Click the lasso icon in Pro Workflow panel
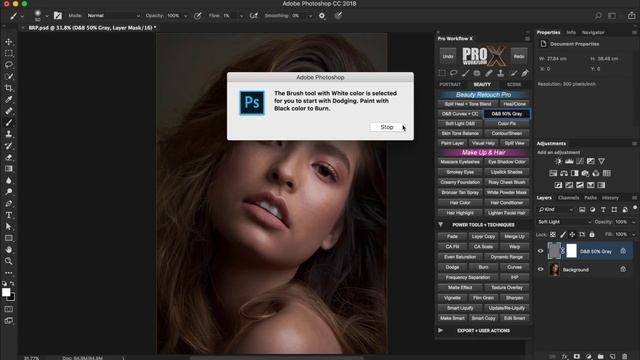This screenshot has height=360, width=640. pyautogui.click(x=453, y=73)
